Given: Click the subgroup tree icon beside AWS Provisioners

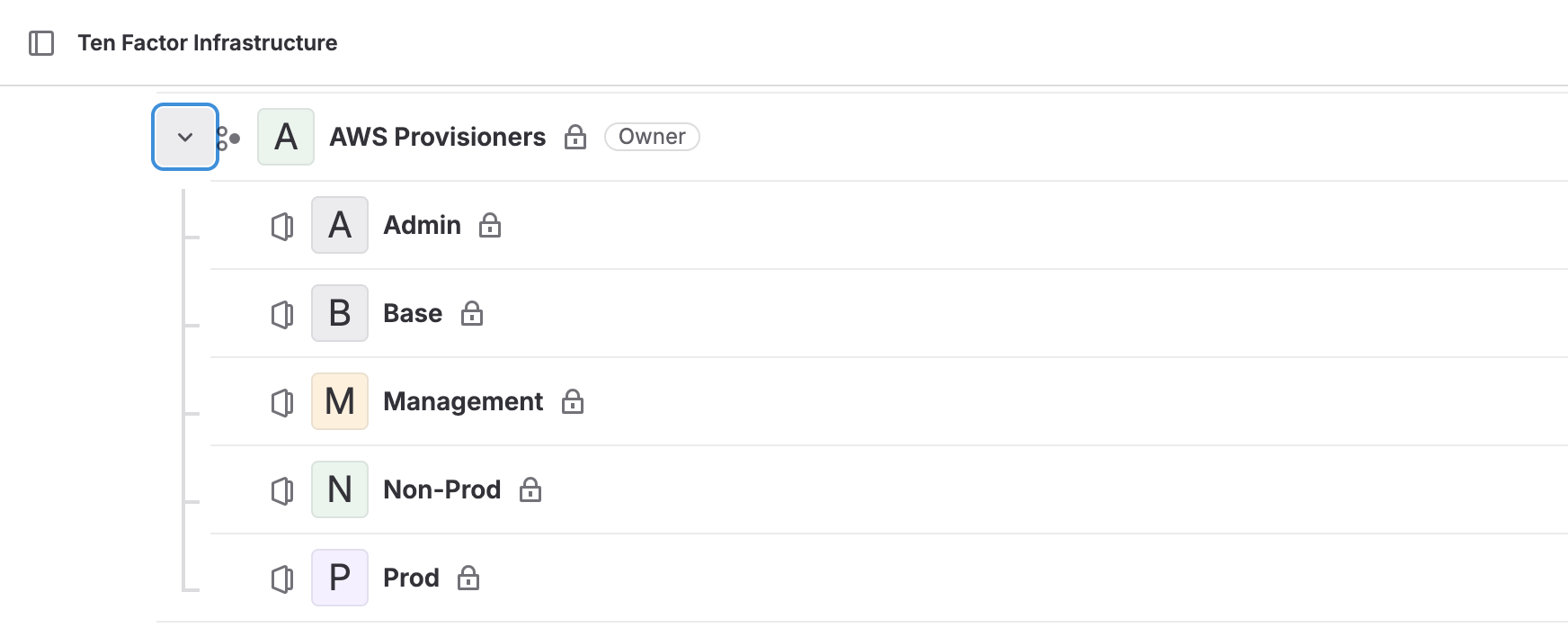Looking at the screenshot, I should tap(228, 138).
